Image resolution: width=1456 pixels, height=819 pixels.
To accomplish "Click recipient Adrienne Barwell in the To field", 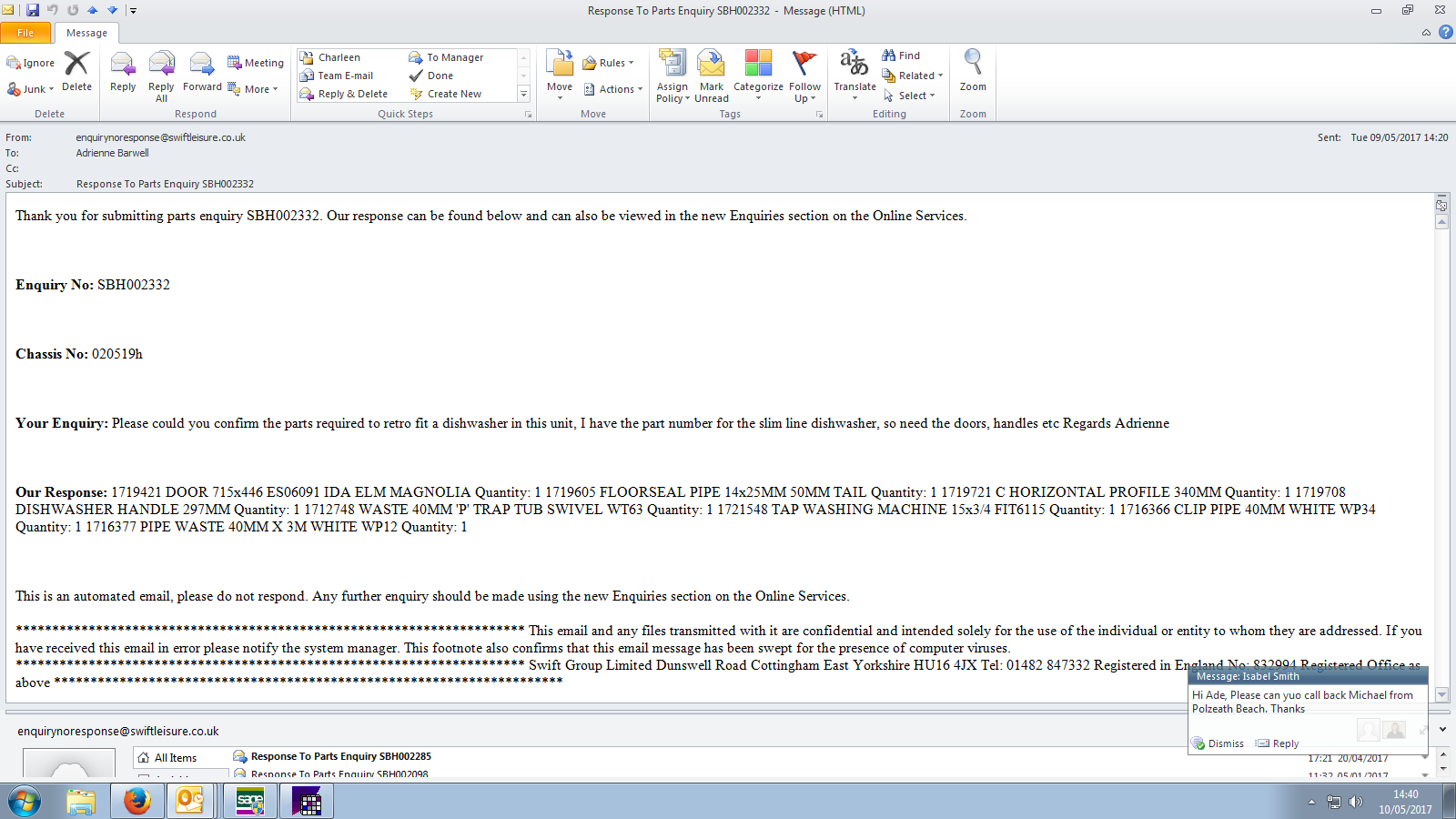I will (x=112, y=153).
